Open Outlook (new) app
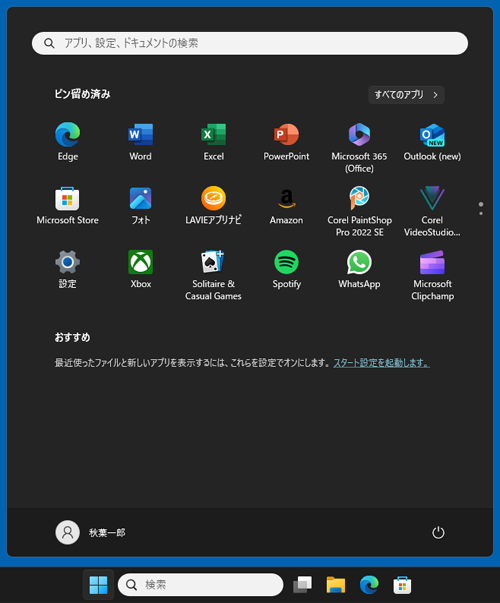The image size is (500, 603). [432, 142]
